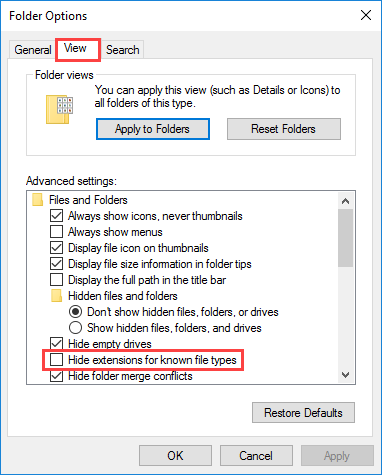Click the Advanced settings: label
Viewport: 382px width, 475px height.
[71, 181]
